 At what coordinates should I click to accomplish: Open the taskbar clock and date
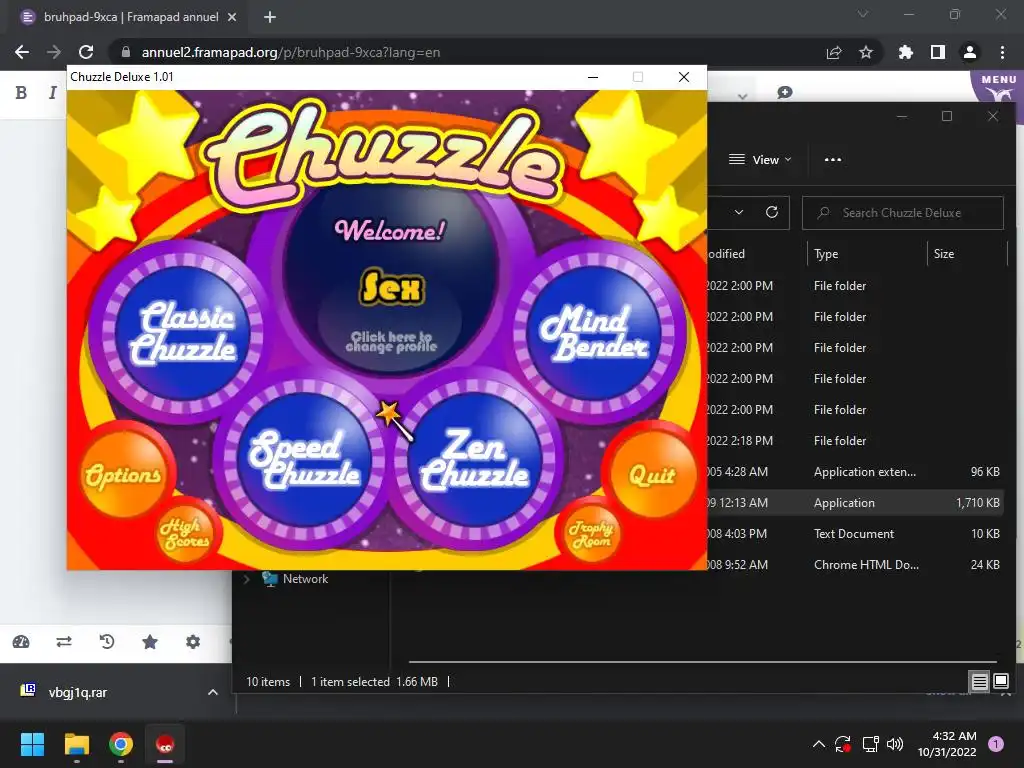click(x=947, y=744)
